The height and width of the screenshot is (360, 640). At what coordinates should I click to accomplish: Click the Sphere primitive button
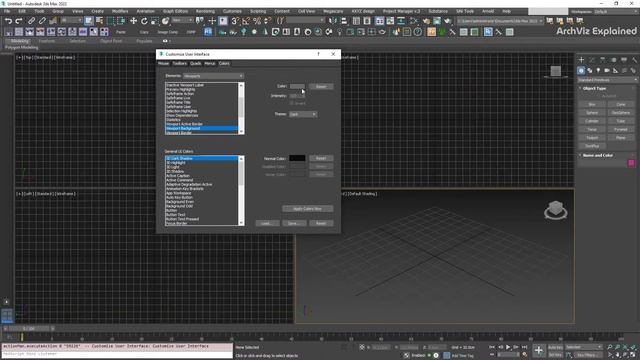click(592, 113)
